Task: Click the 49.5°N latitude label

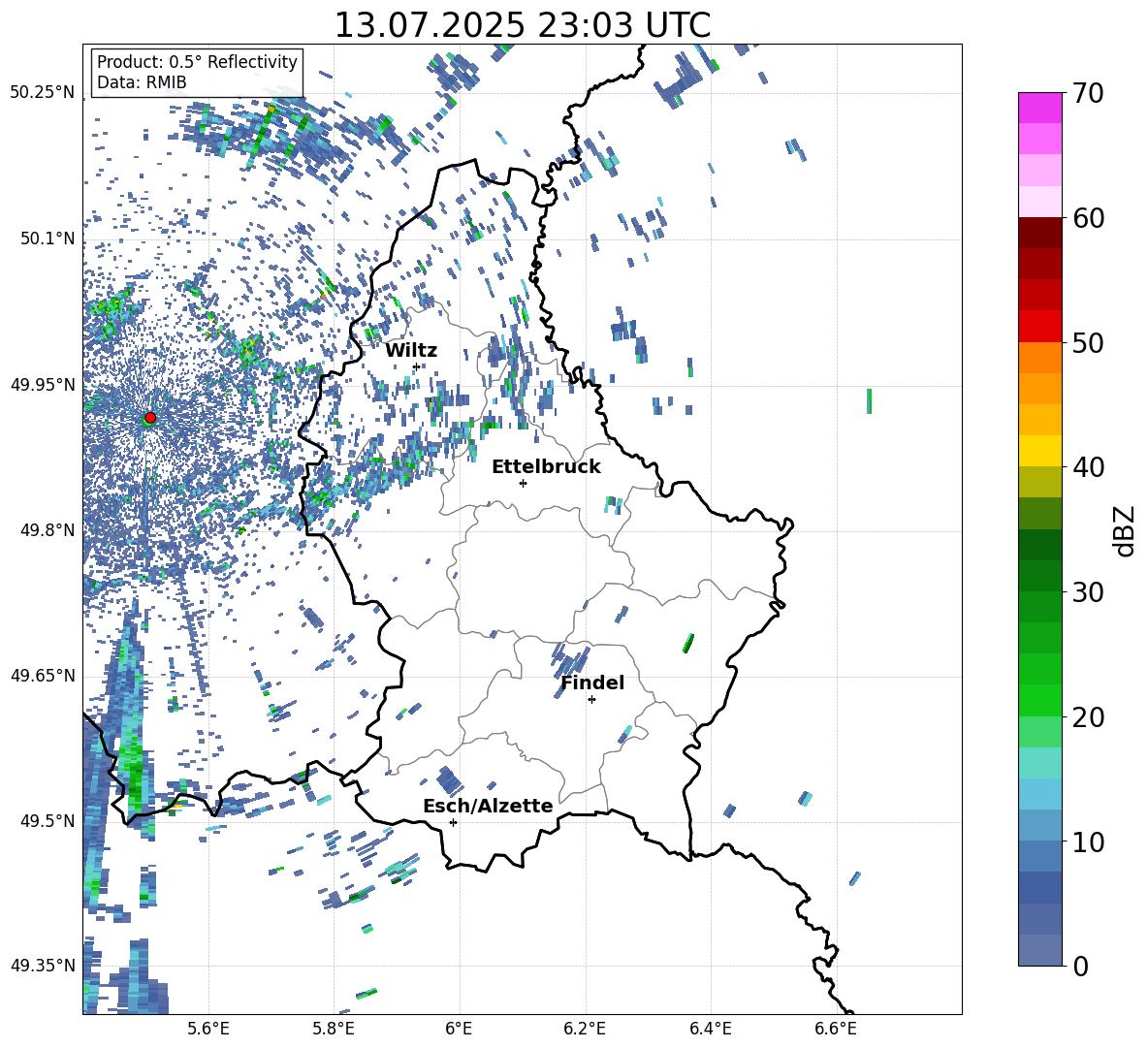Action: tap(47, 821)
